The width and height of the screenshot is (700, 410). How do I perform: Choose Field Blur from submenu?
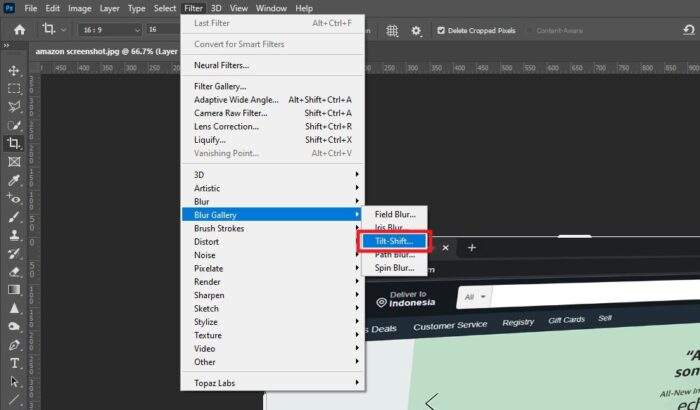point(394,214)
